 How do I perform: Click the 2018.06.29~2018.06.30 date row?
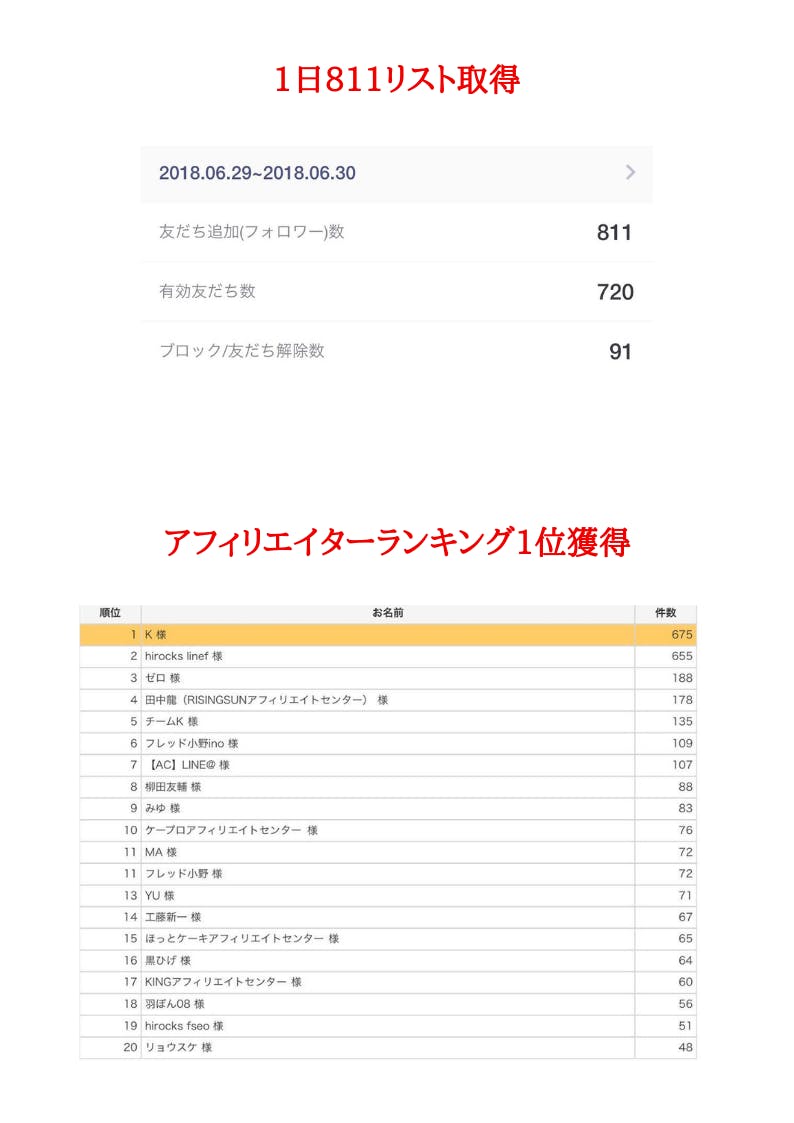coord(395,173)
